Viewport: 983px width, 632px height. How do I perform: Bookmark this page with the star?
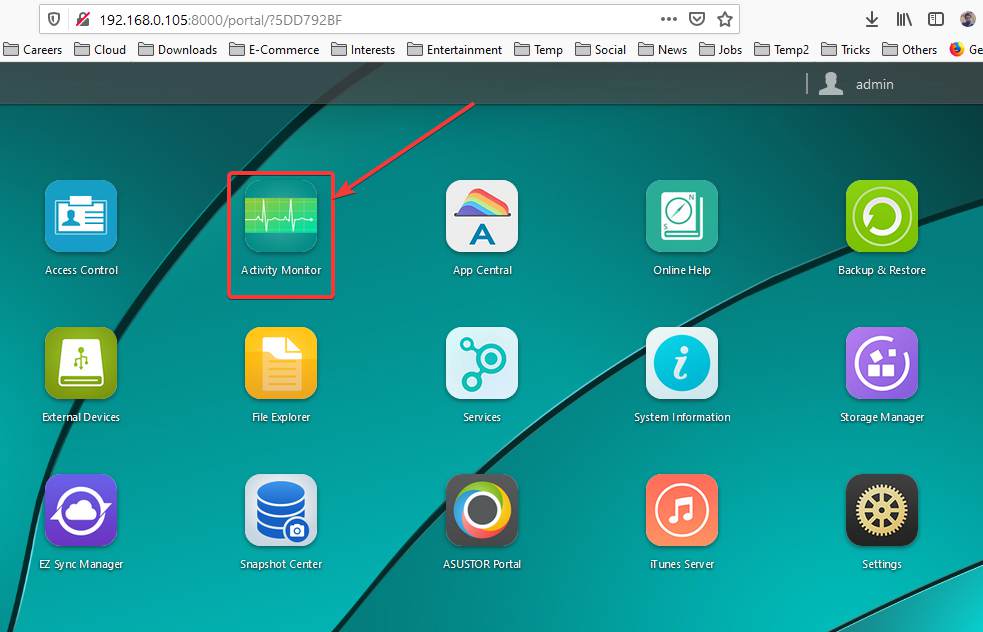[725, 19]
